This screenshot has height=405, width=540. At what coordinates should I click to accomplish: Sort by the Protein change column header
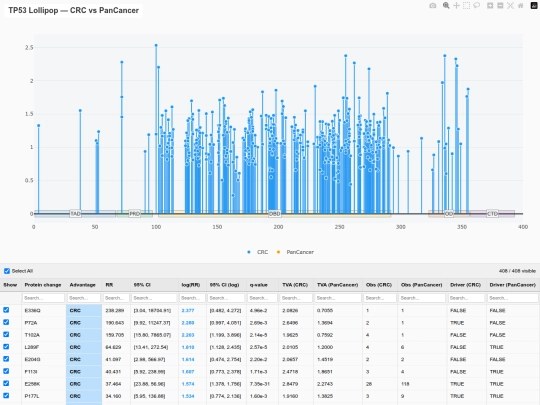click(43, 285)
